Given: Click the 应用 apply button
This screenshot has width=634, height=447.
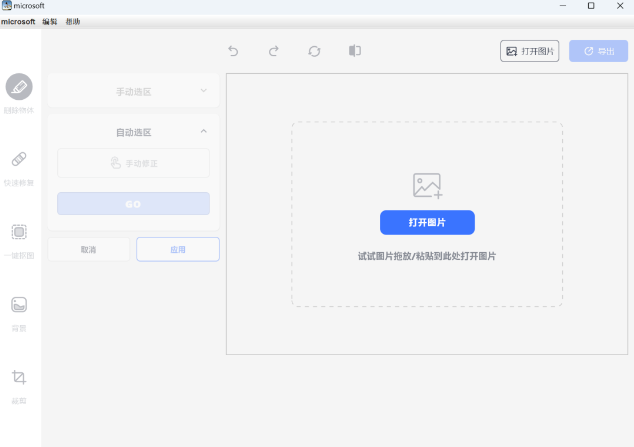Looking at the screenshot, I should [x=177, y=249].
